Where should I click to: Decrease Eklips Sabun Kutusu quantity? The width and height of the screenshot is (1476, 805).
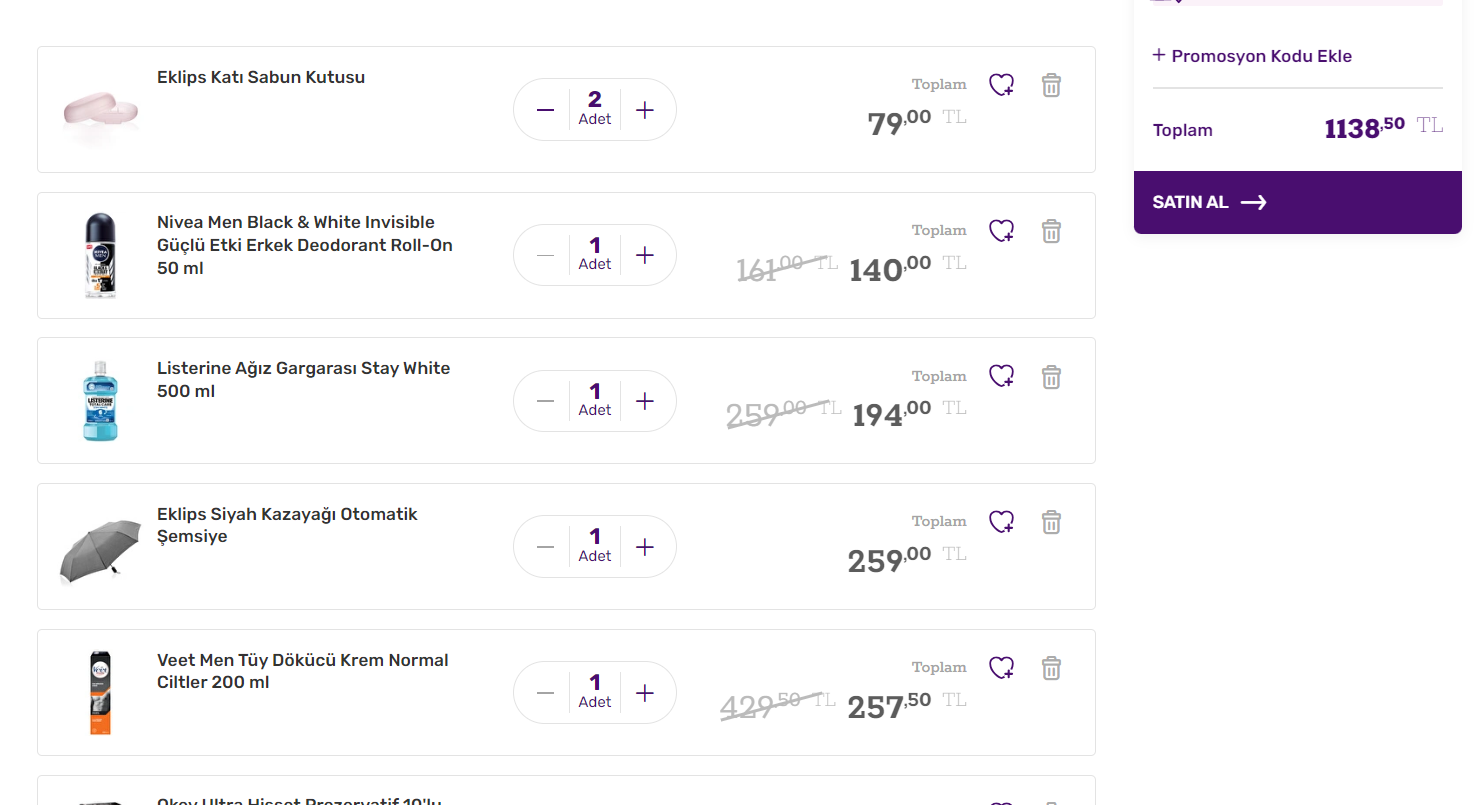pos(545,110)
